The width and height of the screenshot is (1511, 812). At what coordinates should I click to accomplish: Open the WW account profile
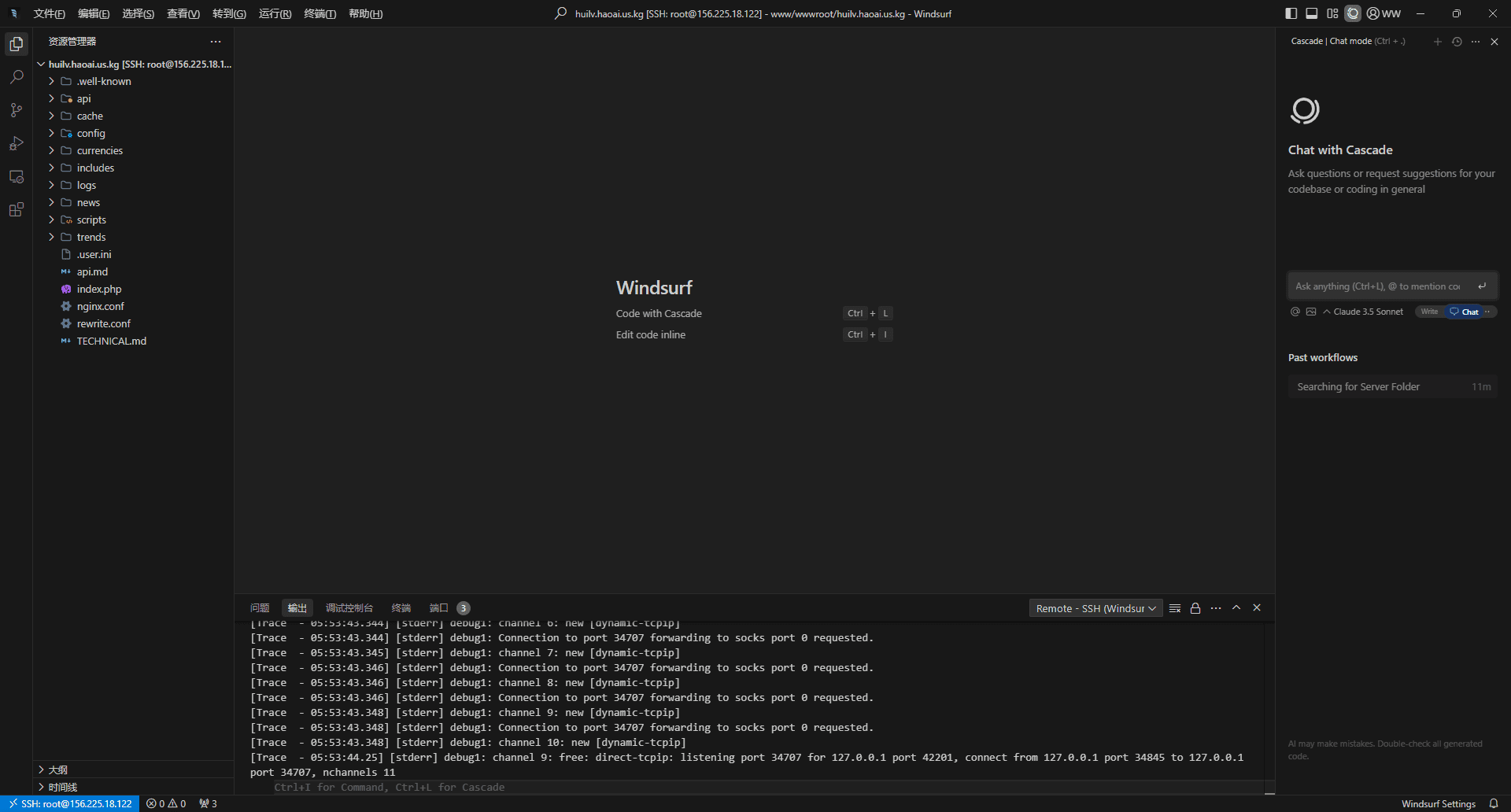point(1384,13)
